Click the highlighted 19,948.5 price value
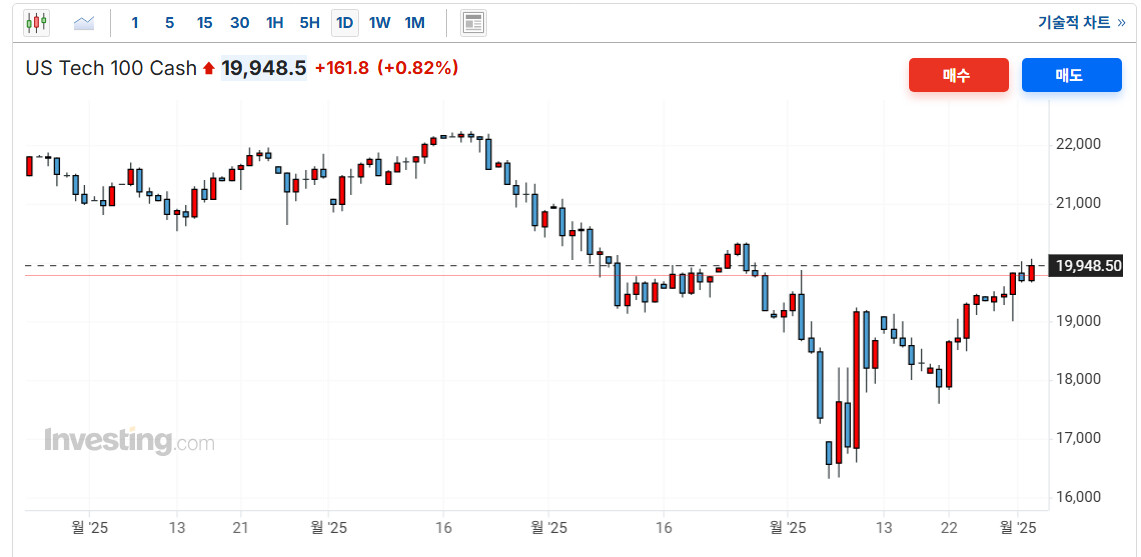Viewport: 1141px width, 557px height. pyautogui.click(x=264, y=69)
